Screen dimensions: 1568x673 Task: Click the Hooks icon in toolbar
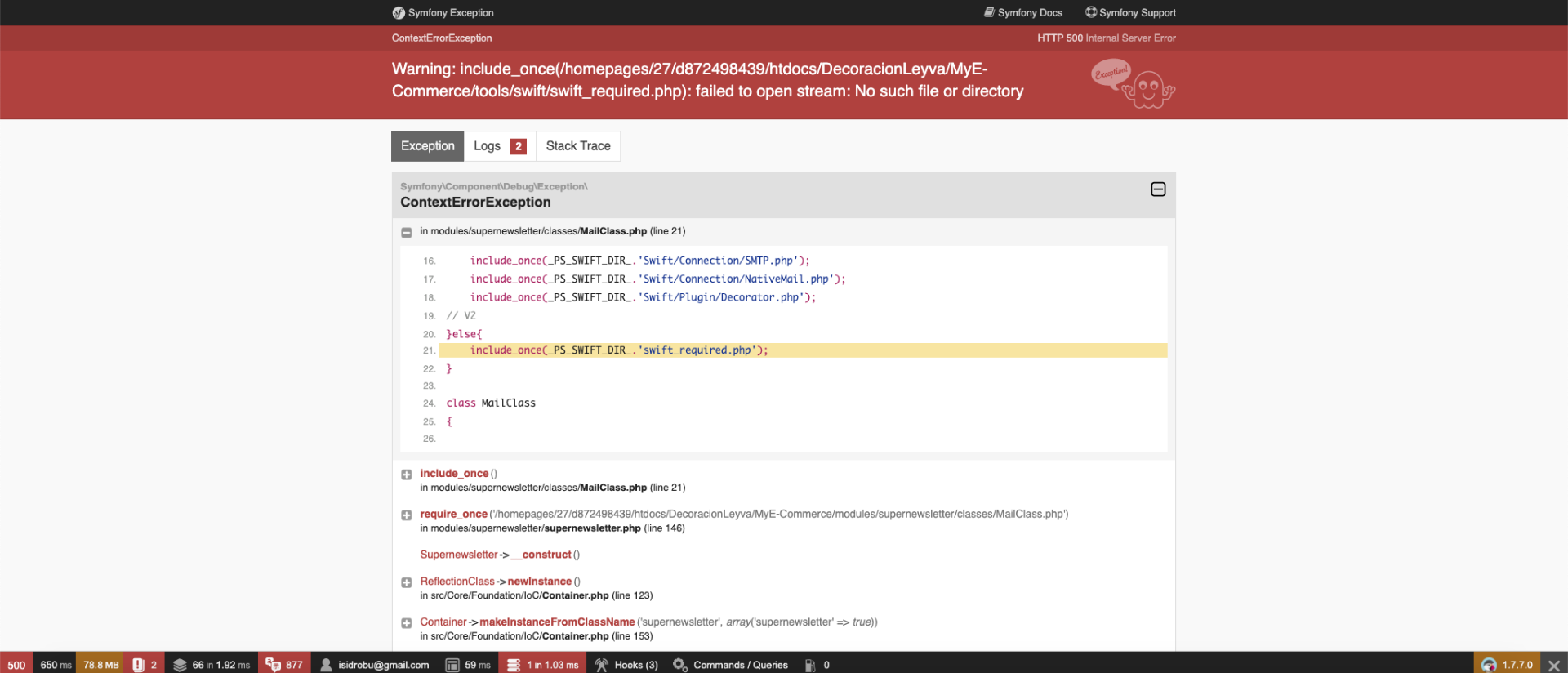(602, 665)
